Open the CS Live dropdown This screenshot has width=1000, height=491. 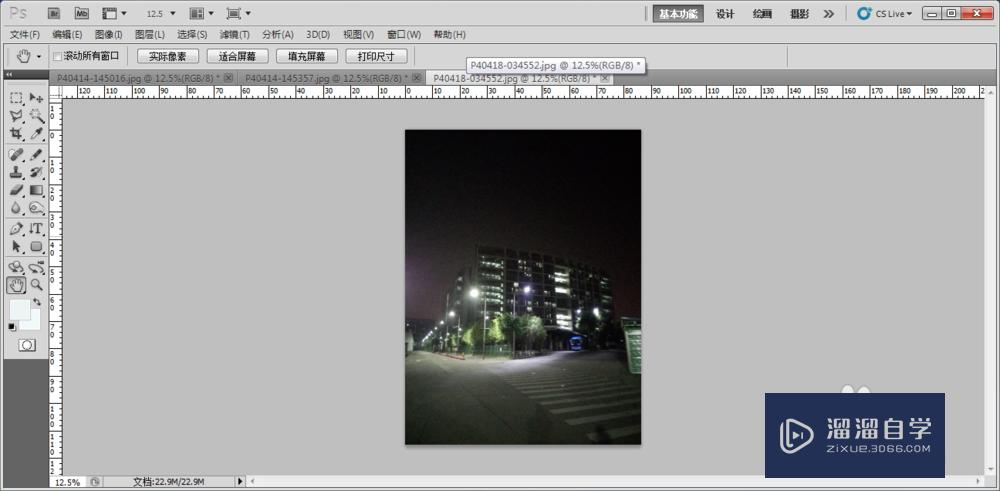tap(885, 13)
